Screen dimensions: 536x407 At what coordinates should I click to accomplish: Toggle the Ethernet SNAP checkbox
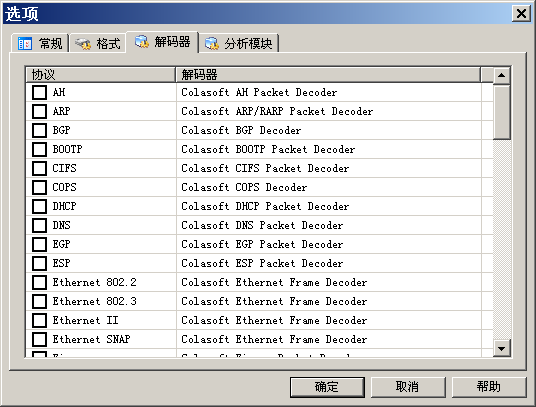(39, 339)
